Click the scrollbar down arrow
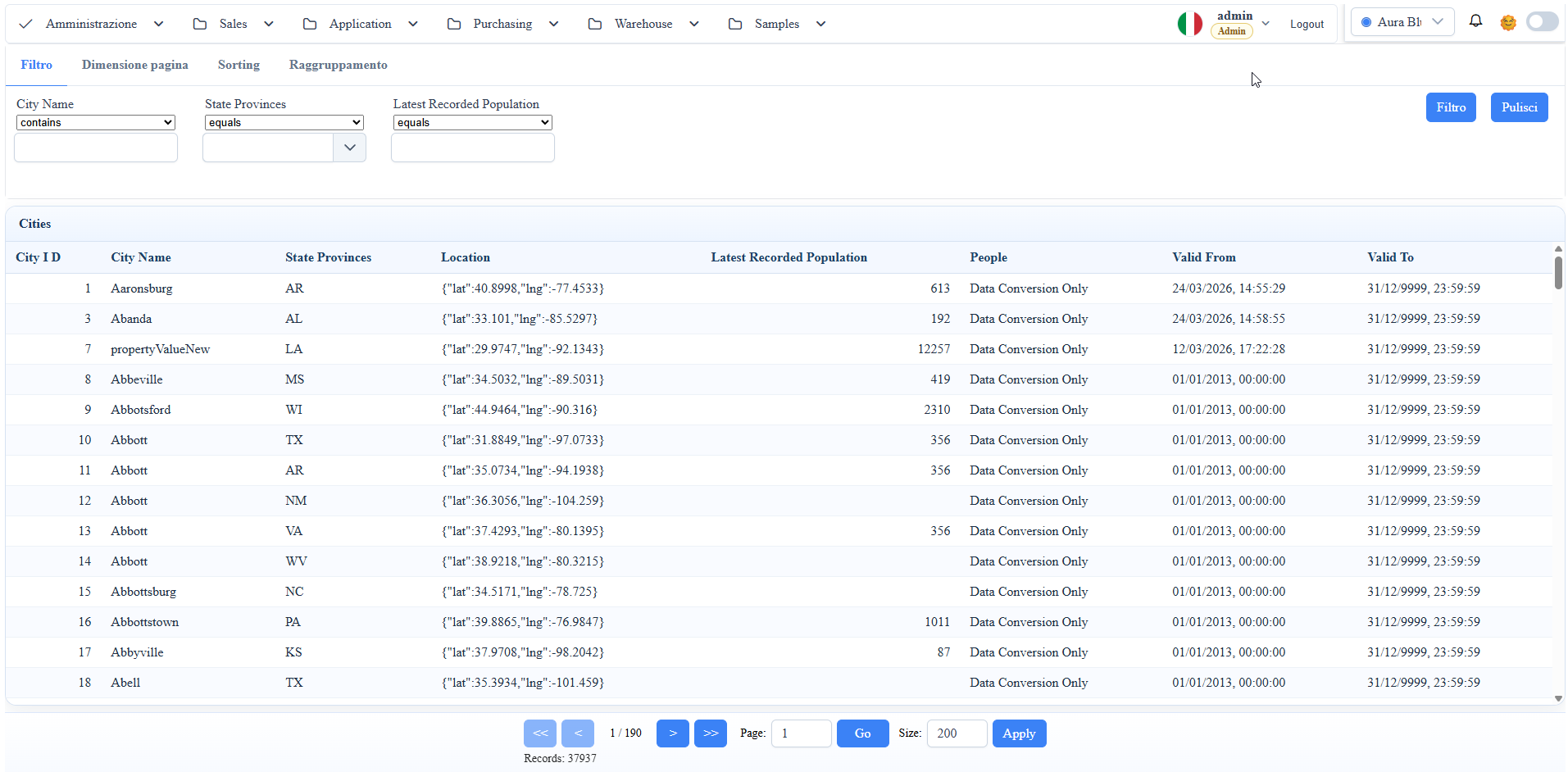1568x772 pixels. [x=1558, y=699]
